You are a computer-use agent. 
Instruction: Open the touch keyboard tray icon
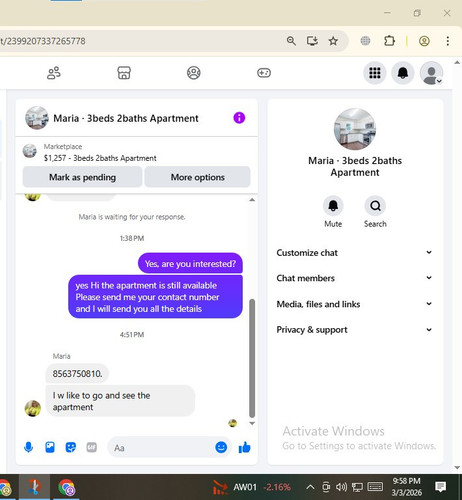click(375, 487)
